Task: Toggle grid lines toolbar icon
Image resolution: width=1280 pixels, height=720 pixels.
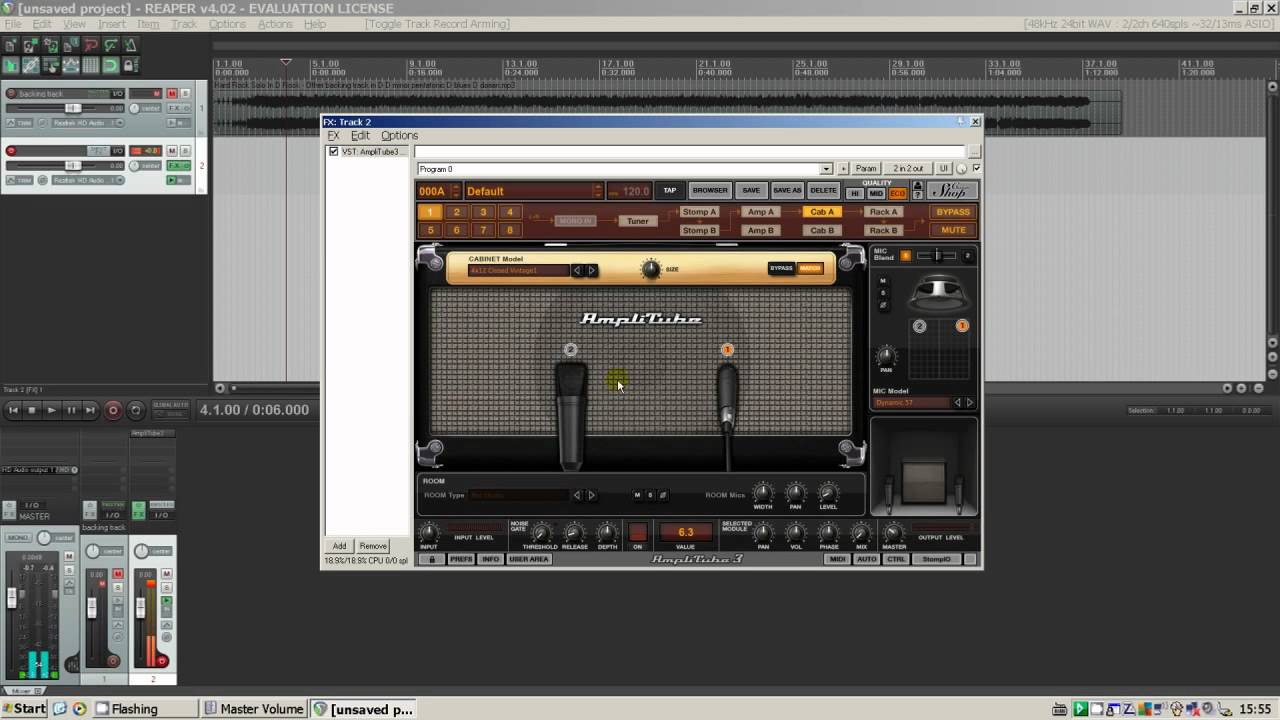Action: [91, 66]
